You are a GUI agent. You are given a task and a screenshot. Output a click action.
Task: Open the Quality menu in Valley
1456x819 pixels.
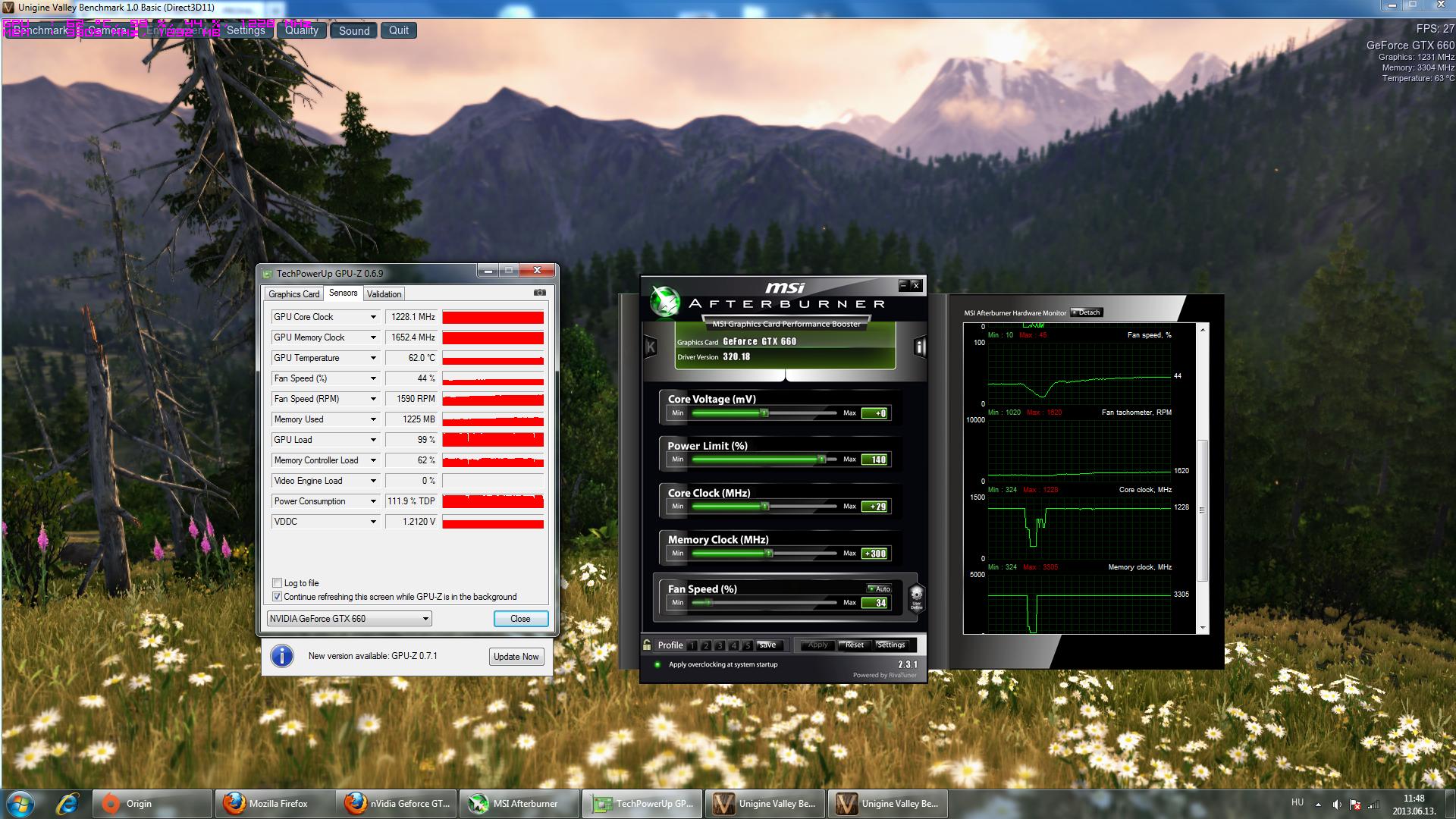point(302,30)
